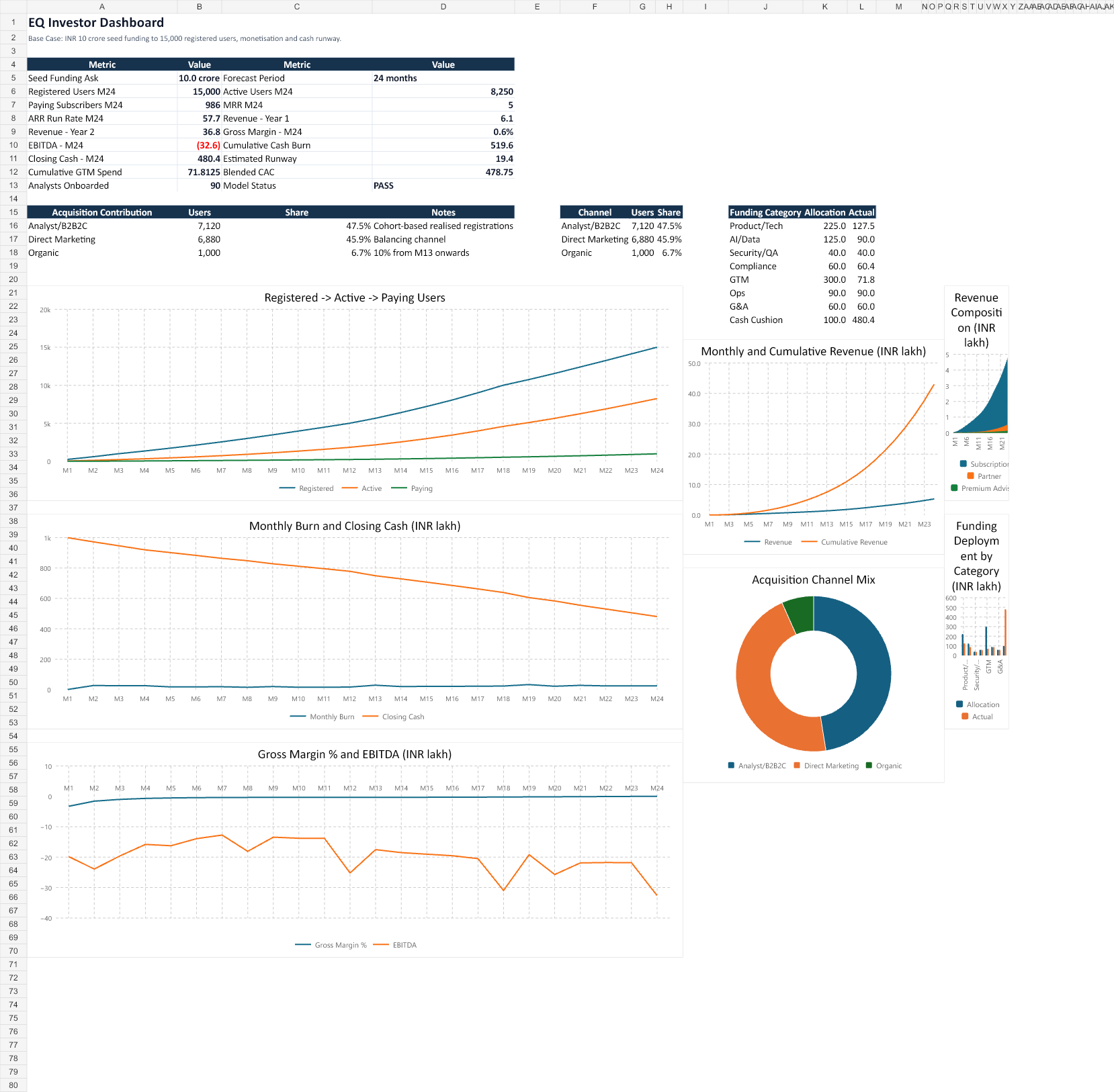This screenshot has height=1092, width=1114.
Task: Click the "EBITDA" legend entry
Action: 395,945
